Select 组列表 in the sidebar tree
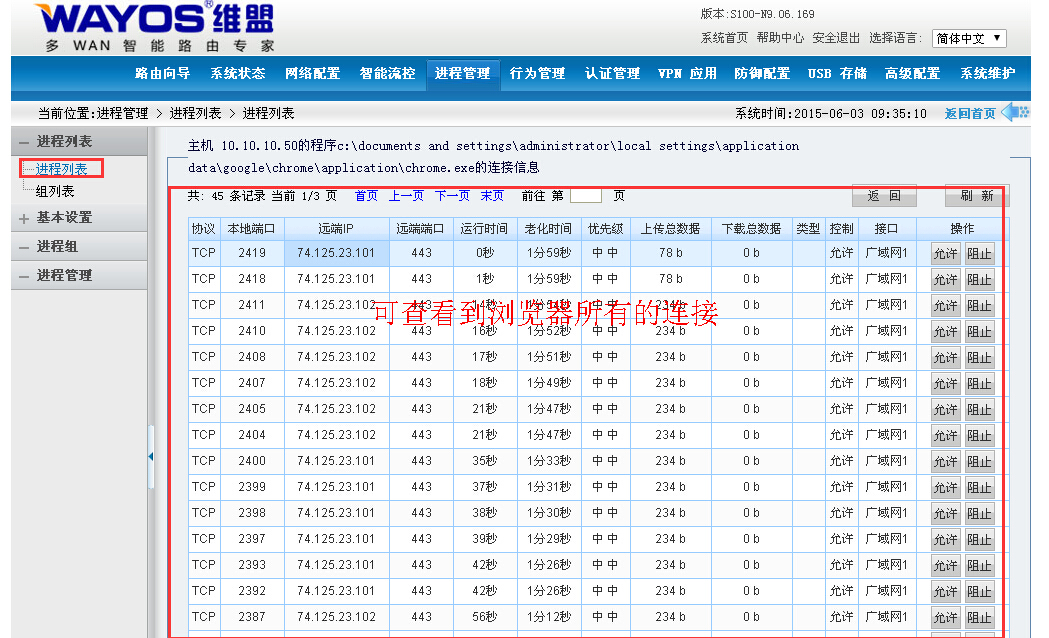 pos(55,191)
